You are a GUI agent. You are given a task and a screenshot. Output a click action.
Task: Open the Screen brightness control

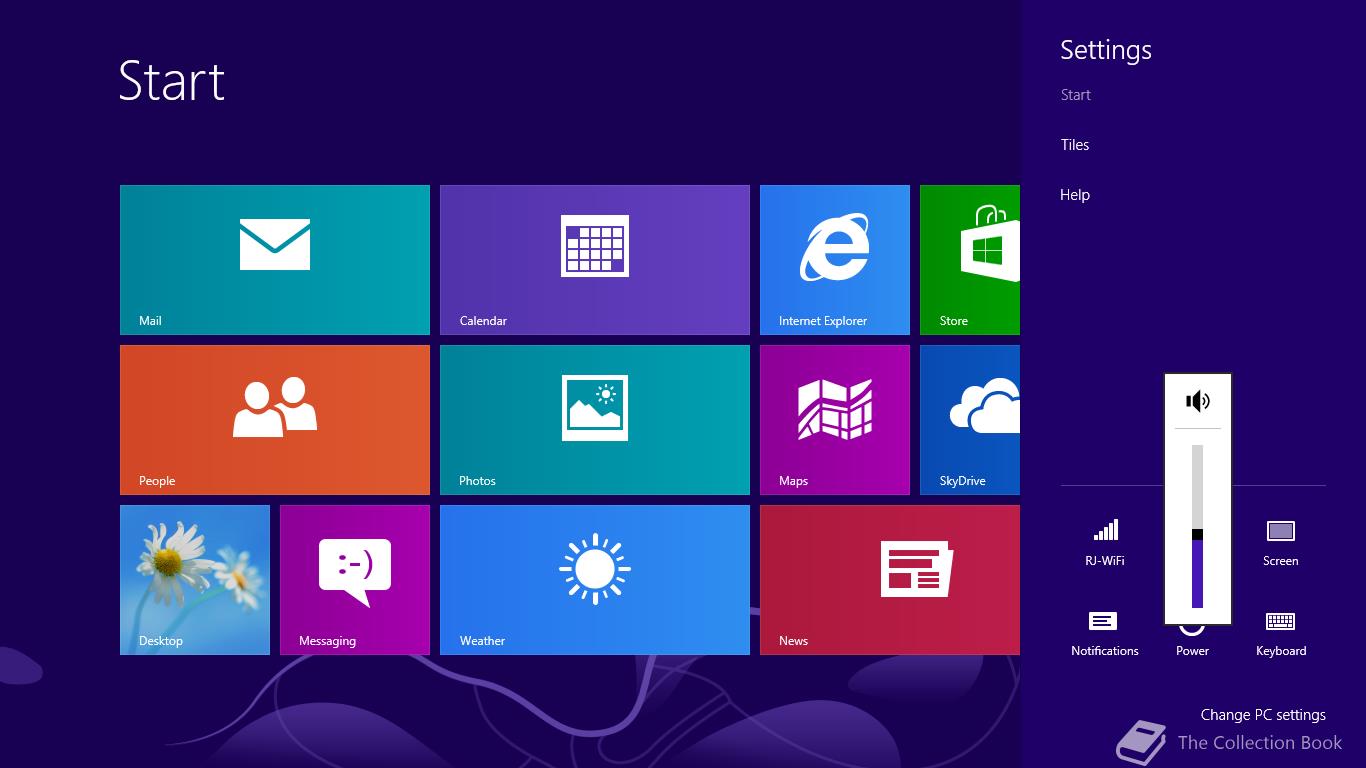[x=1281, y=542]
